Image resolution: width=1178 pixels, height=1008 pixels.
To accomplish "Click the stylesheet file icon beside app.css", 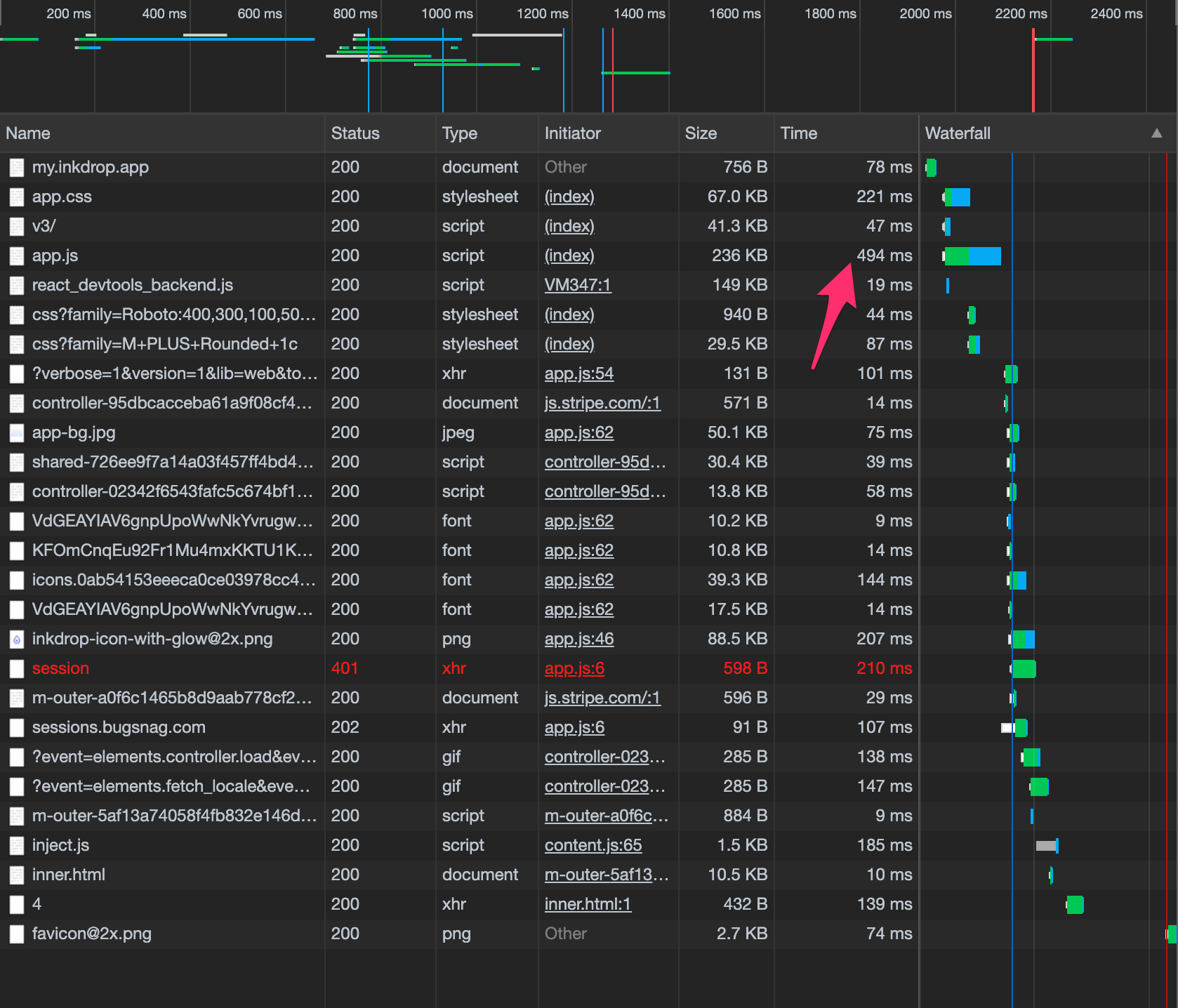I will pyautogui.click(x=17, y=197).
